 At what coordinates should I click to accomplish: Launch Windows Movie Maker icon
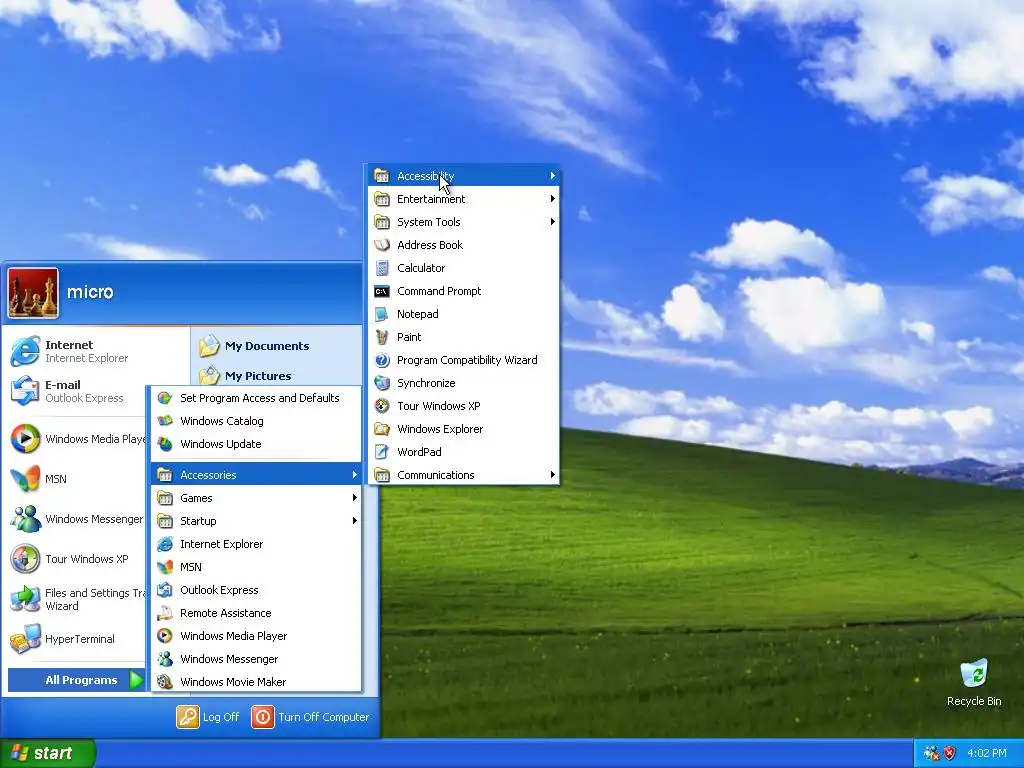(165, 682)
